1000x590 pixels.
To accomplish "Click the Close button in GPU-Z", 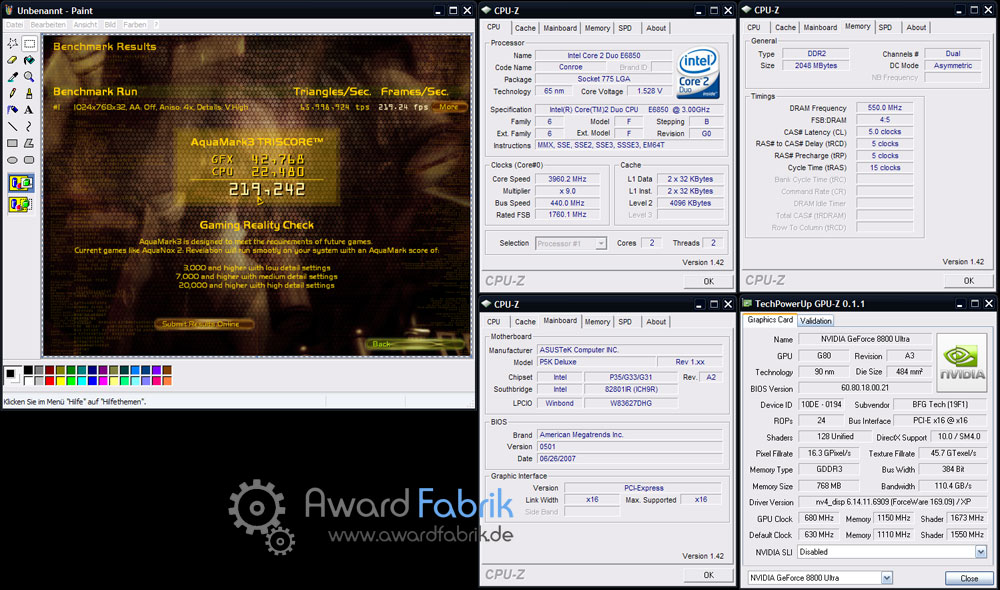I will pyautogui.click(x=969, y=579).
